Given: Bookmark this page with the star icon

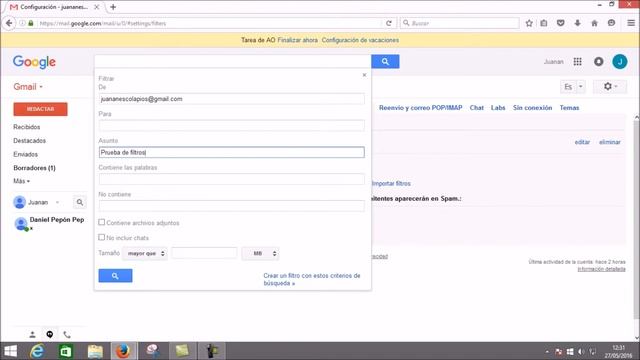Looking at the screenshot, I should 529,23.
